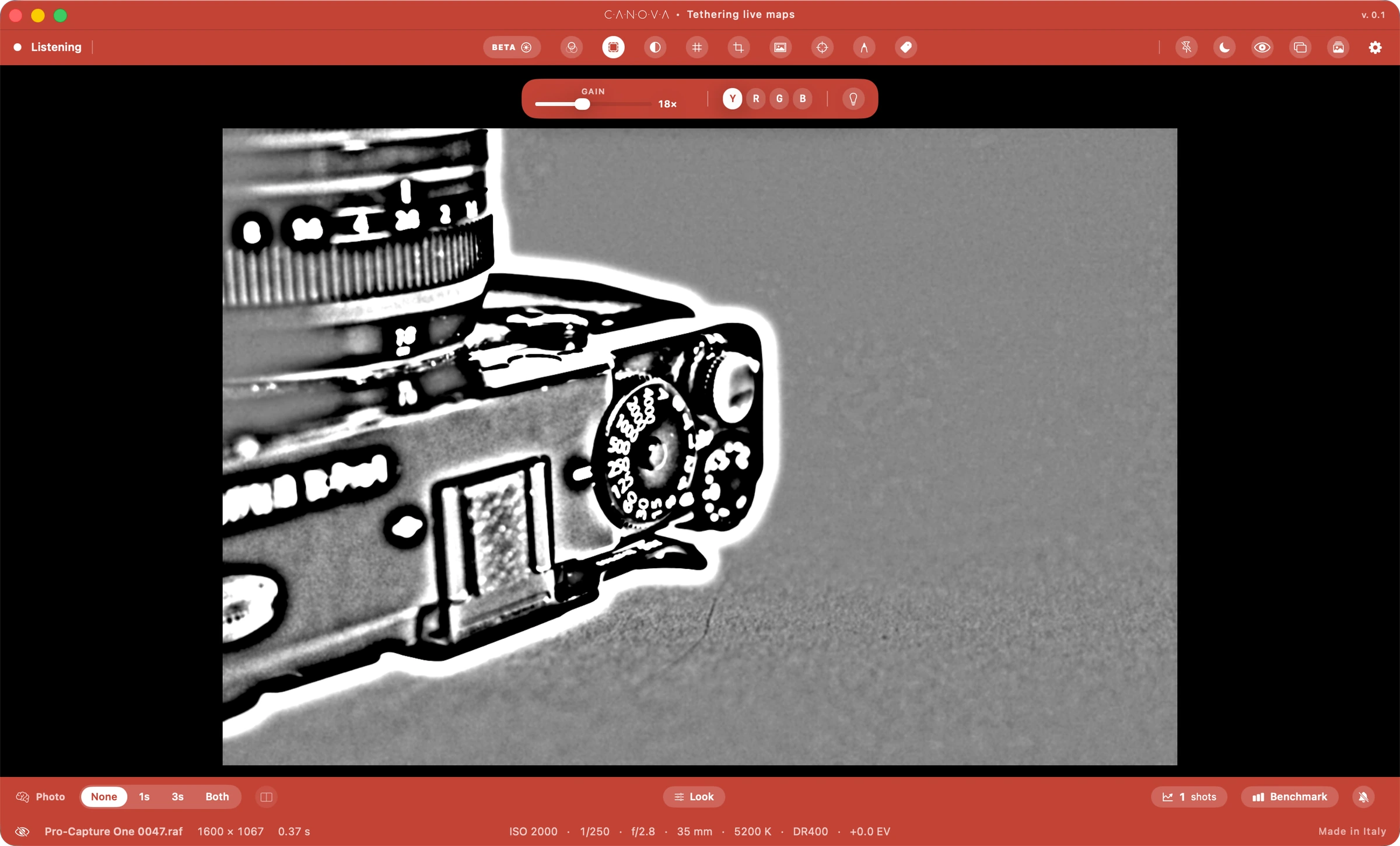The image size is (1400, 846).
Task: Select the R channel button
Action: (756, 99)
